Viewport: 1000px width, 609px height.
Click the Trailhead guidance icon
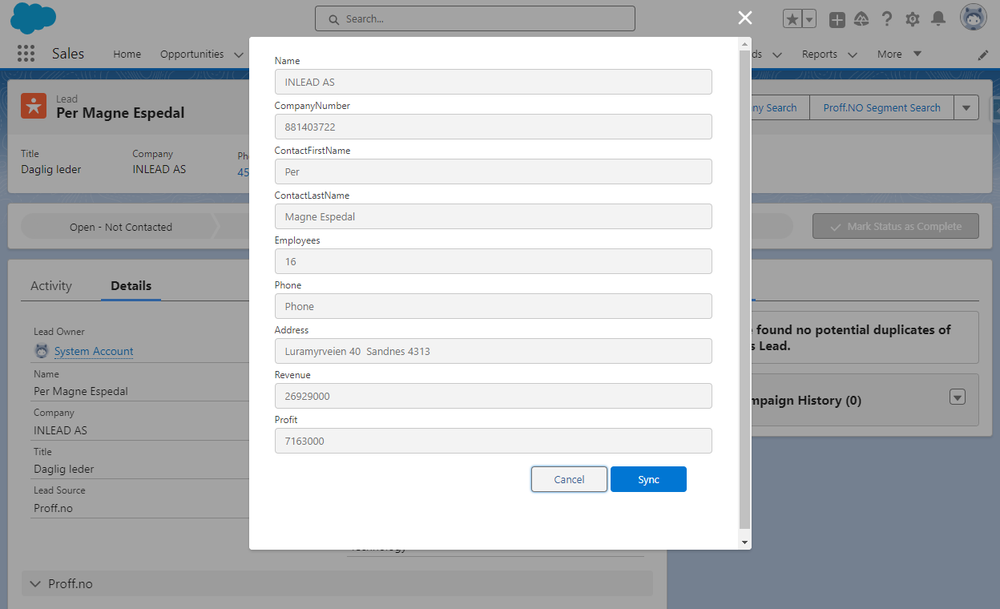[x=862, y=19]
